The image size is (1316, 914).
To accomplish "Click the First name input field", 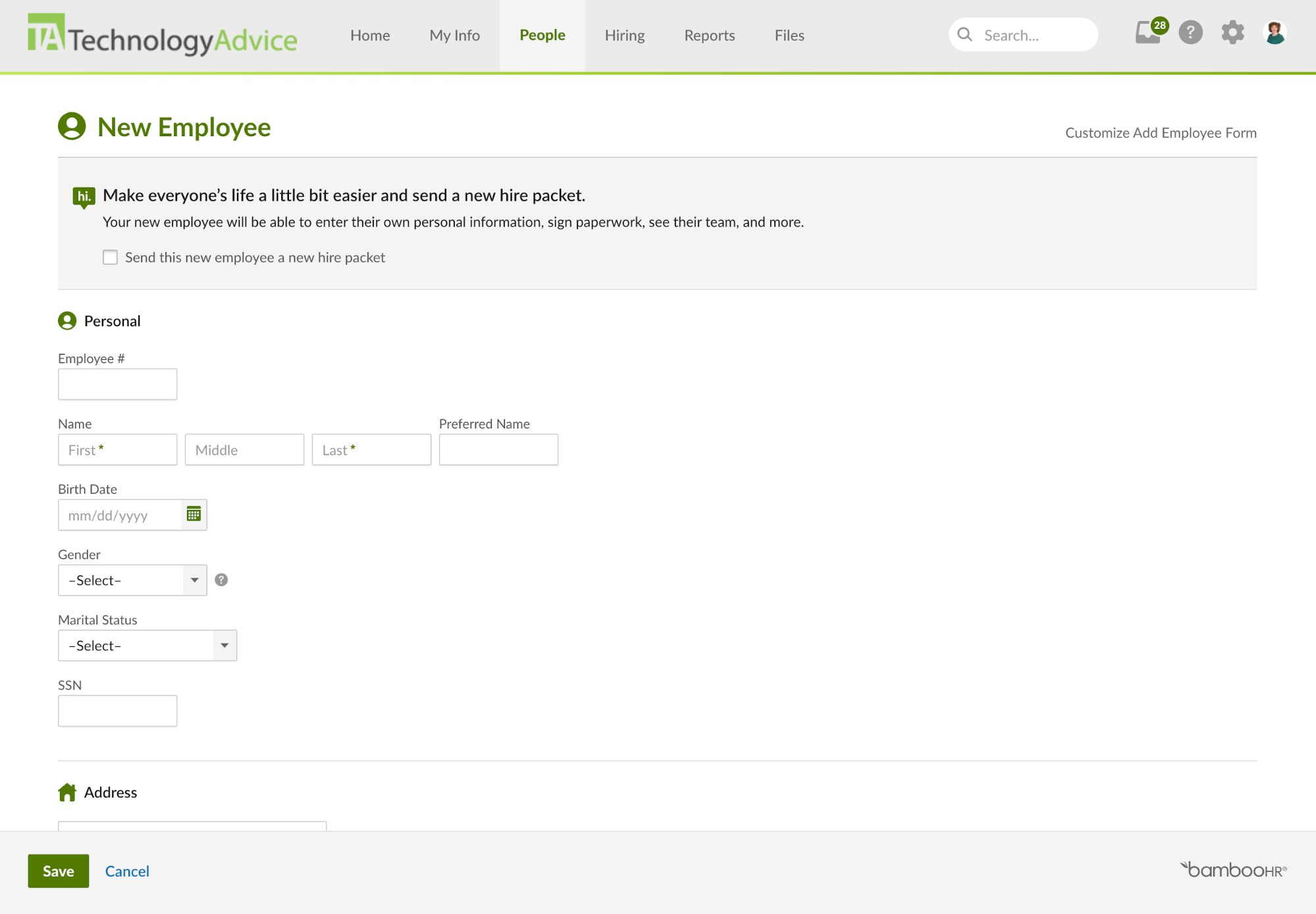I will [118, 449].
